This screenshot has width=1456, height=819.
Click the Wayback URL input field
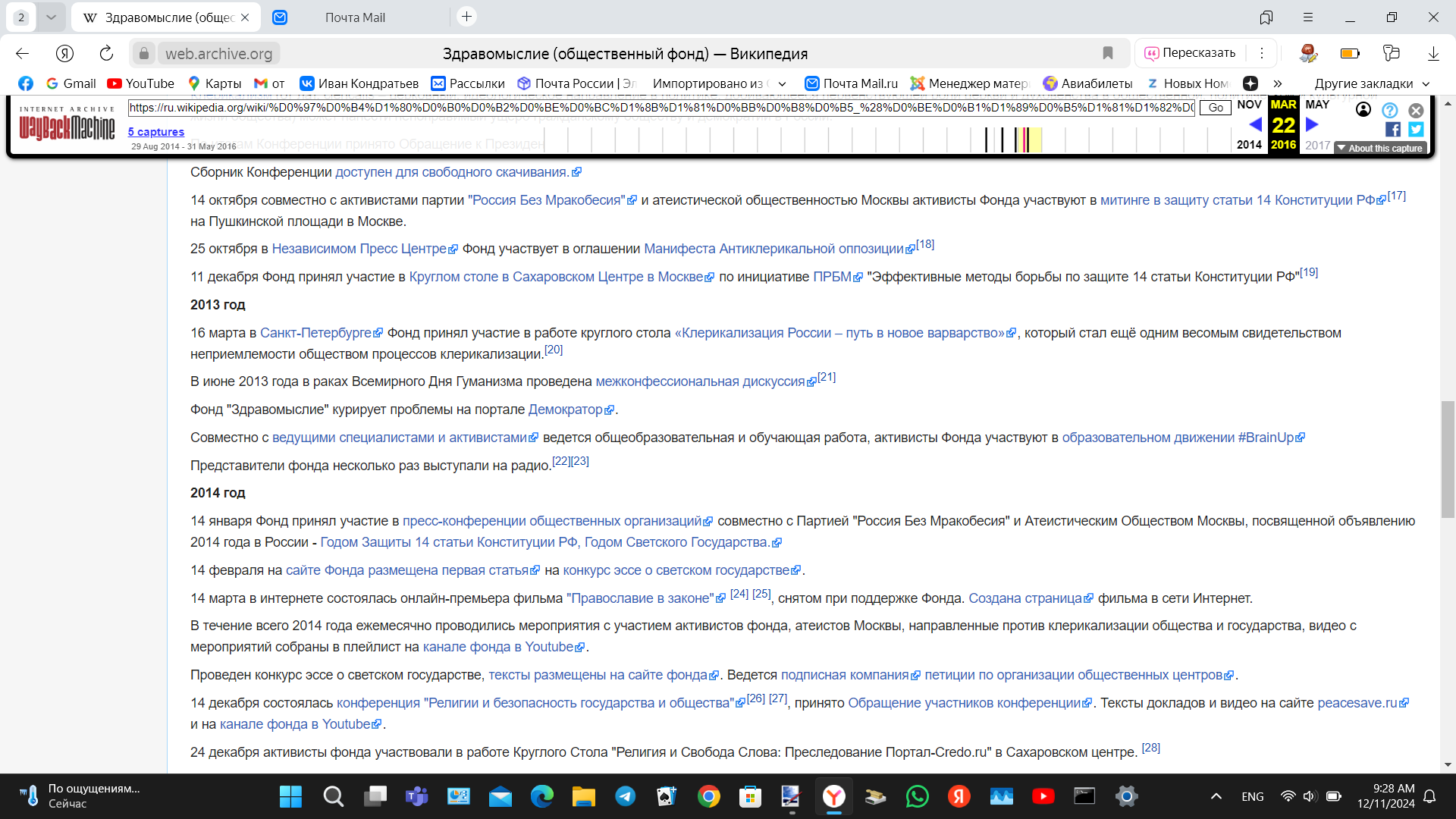661,108
